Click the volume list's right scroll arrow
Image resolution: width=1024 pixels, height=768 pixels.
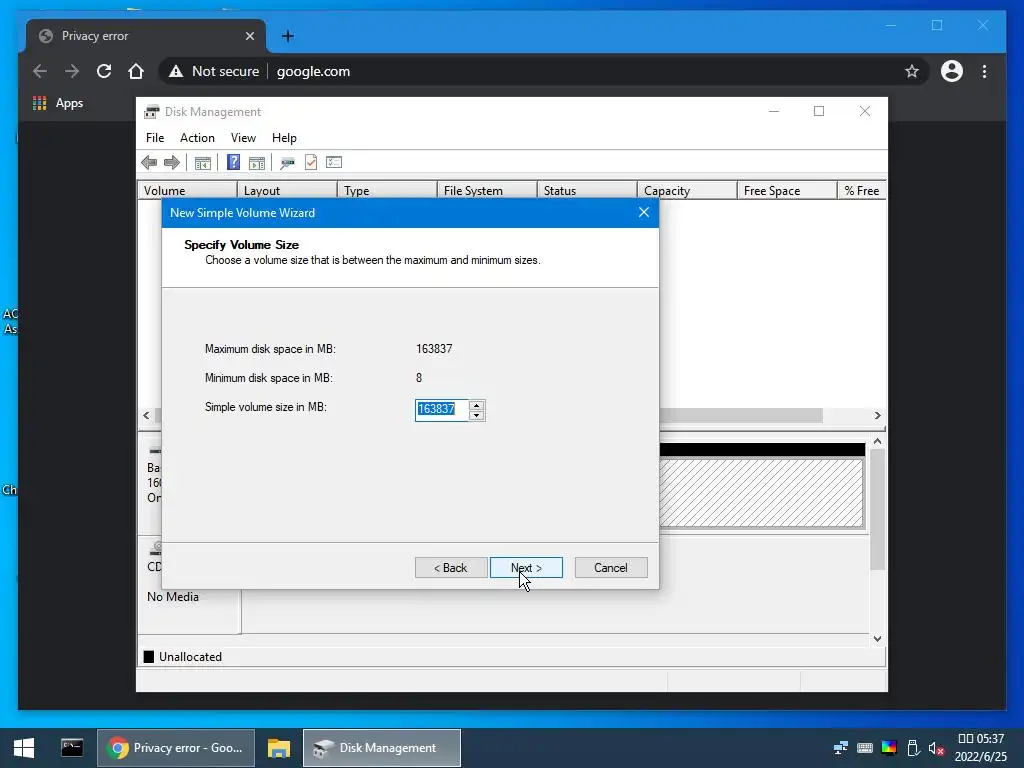click(877, 415)
